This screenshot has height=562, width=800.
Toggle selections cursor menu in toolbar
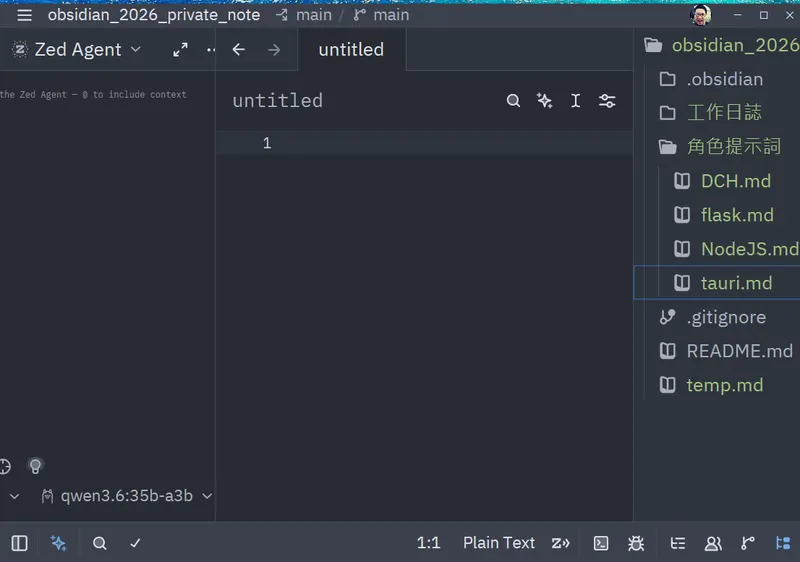tap(576, 100)
